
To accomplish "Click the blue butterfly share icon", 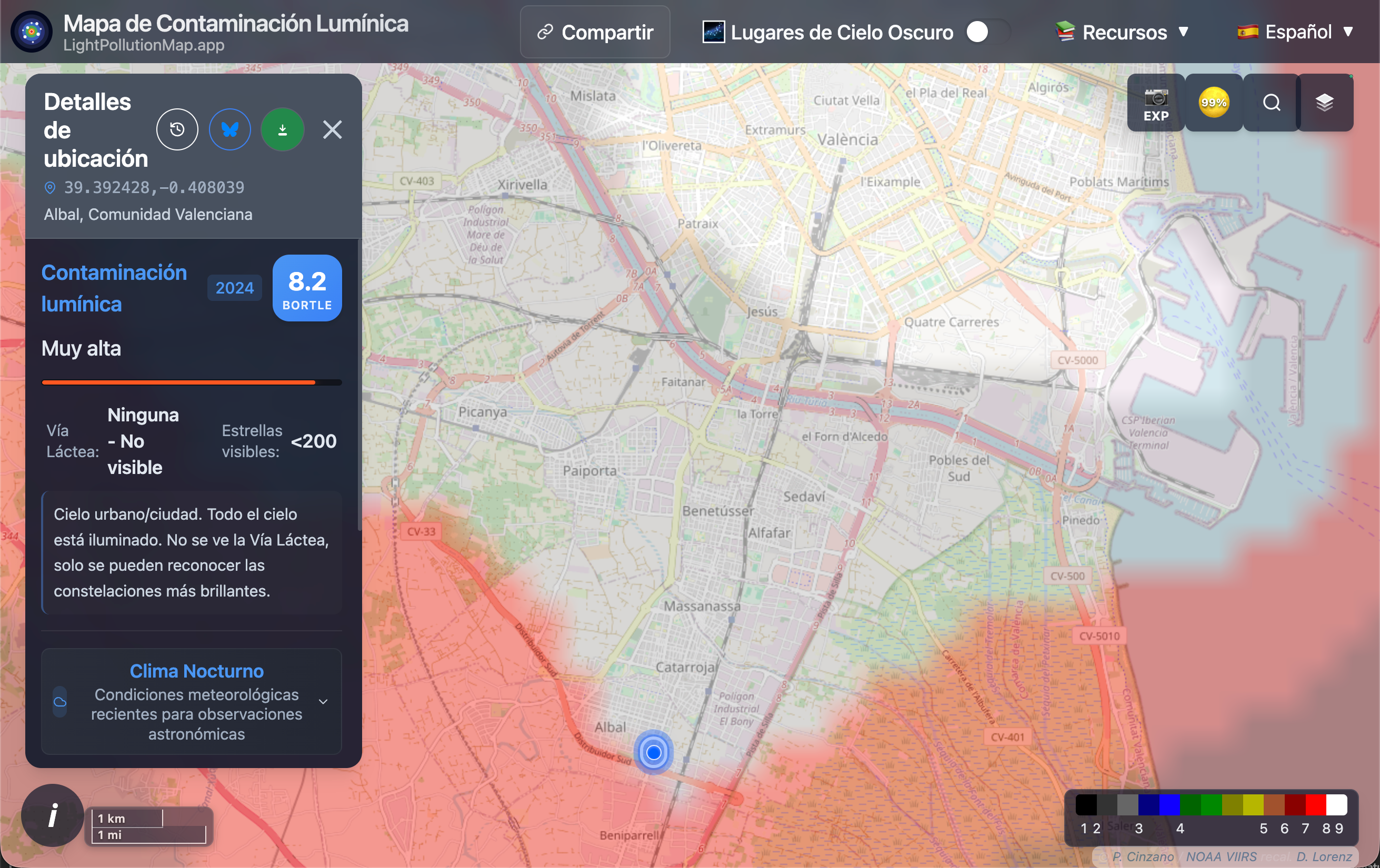I will [x=230, y=129].
